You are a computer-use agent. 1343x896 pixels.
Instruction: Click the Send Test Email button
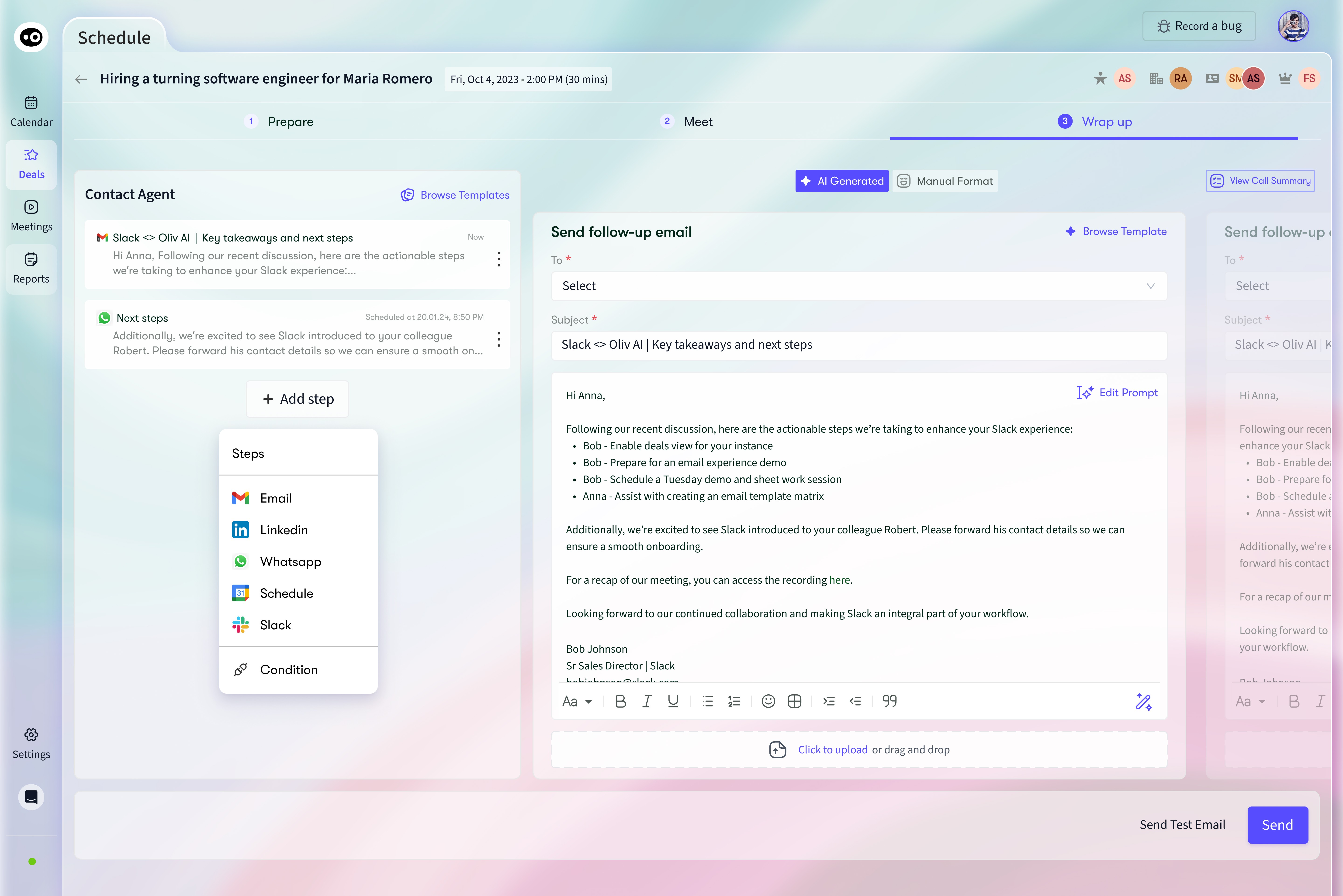coord(1182,825)
